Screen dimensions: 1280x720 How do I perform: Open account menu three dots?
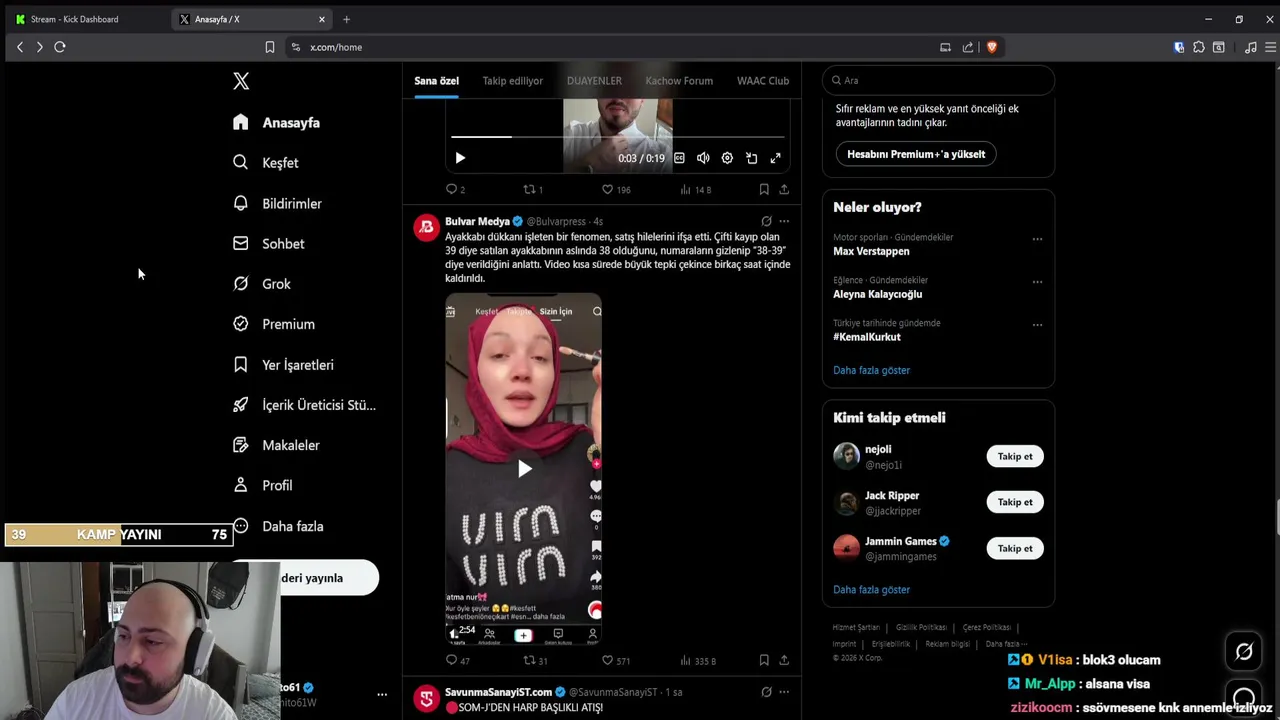381,694
